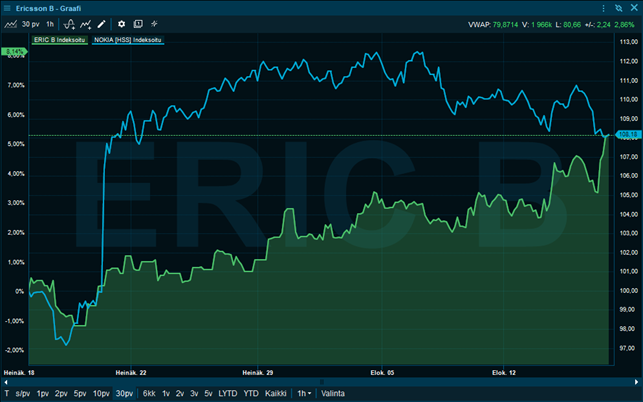Select the ERIC B Indeksoitu legend label
The image size is (643, 402).
[x=59, y=40]
